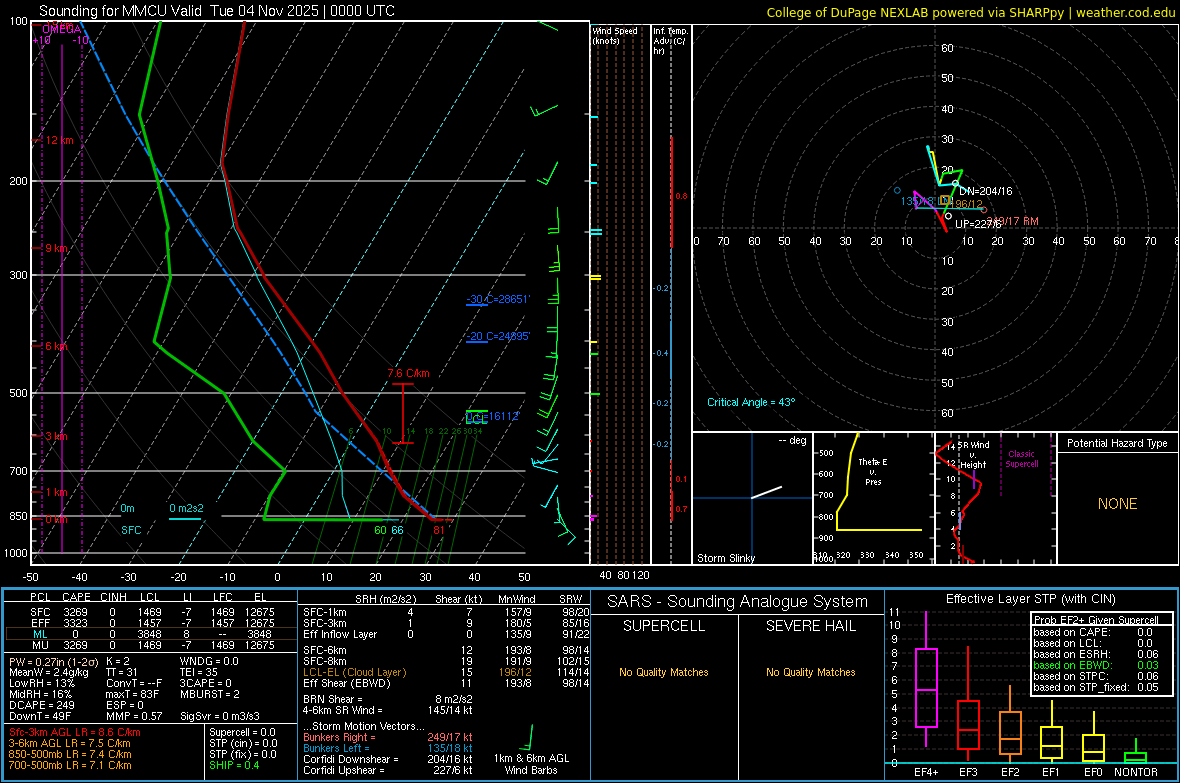Select the DN=204/16 hodograph label
Viewport: 1180px width, 783px height.
[985, 191]
